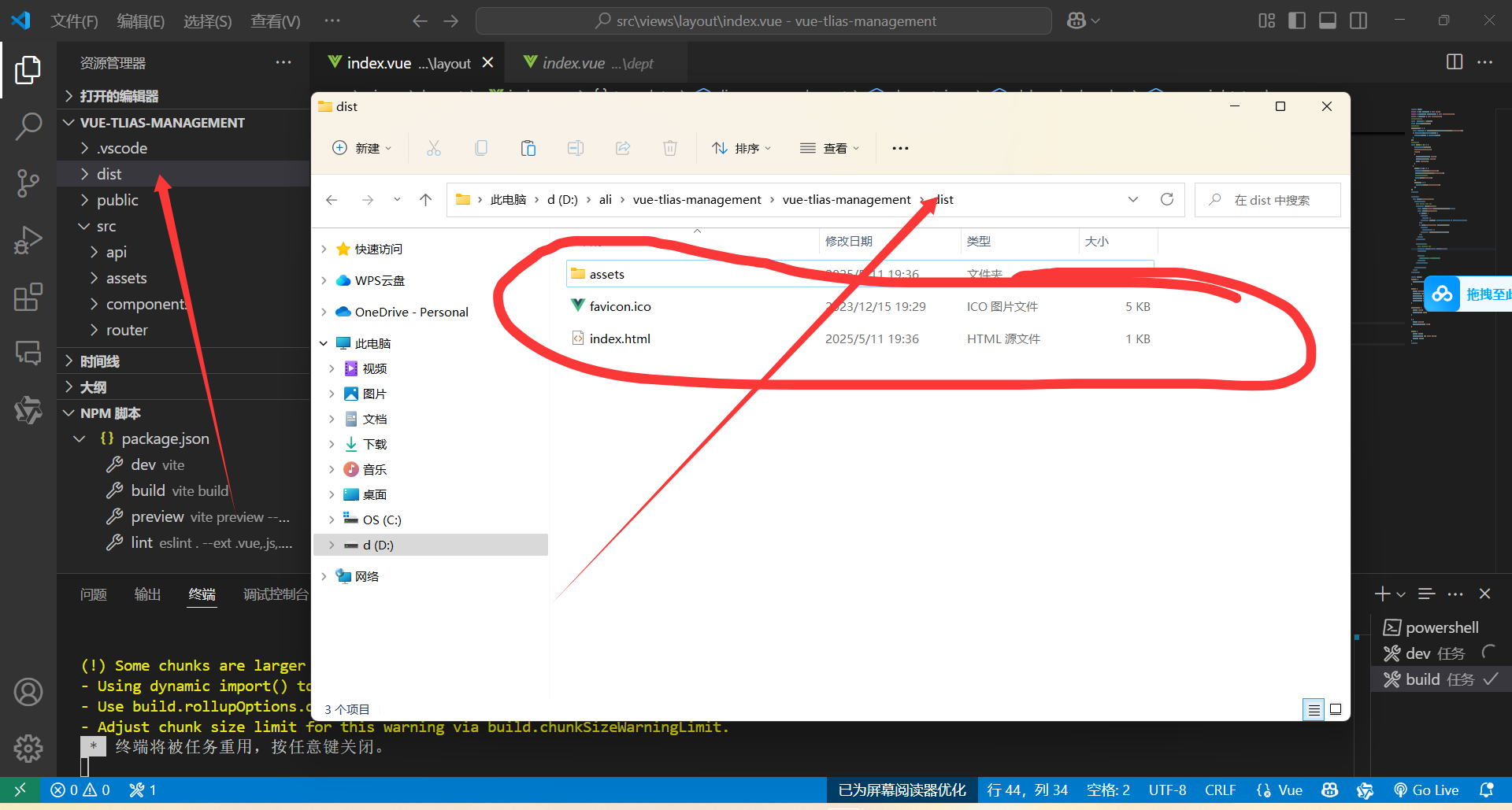This screenshot has height=810, width=1512.
Task: Go back in VS Code navigation history
Action: coord(421,21)
